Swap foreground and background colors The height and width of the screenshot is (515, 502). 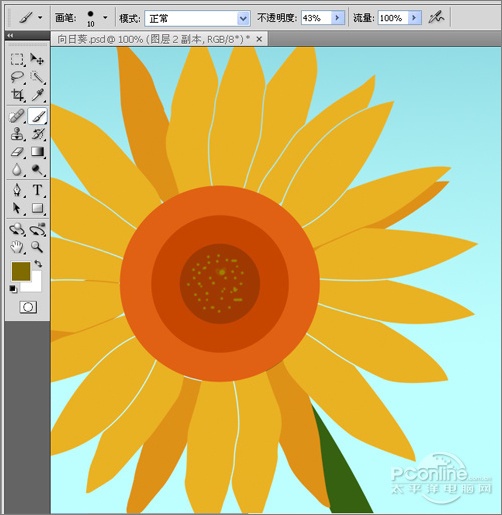[38, 264]
